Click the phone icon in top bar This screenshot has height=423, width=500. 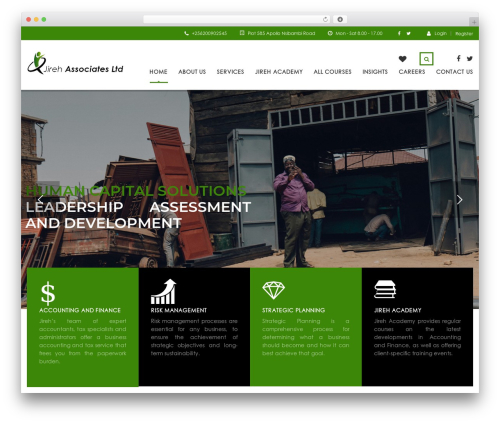186,33
